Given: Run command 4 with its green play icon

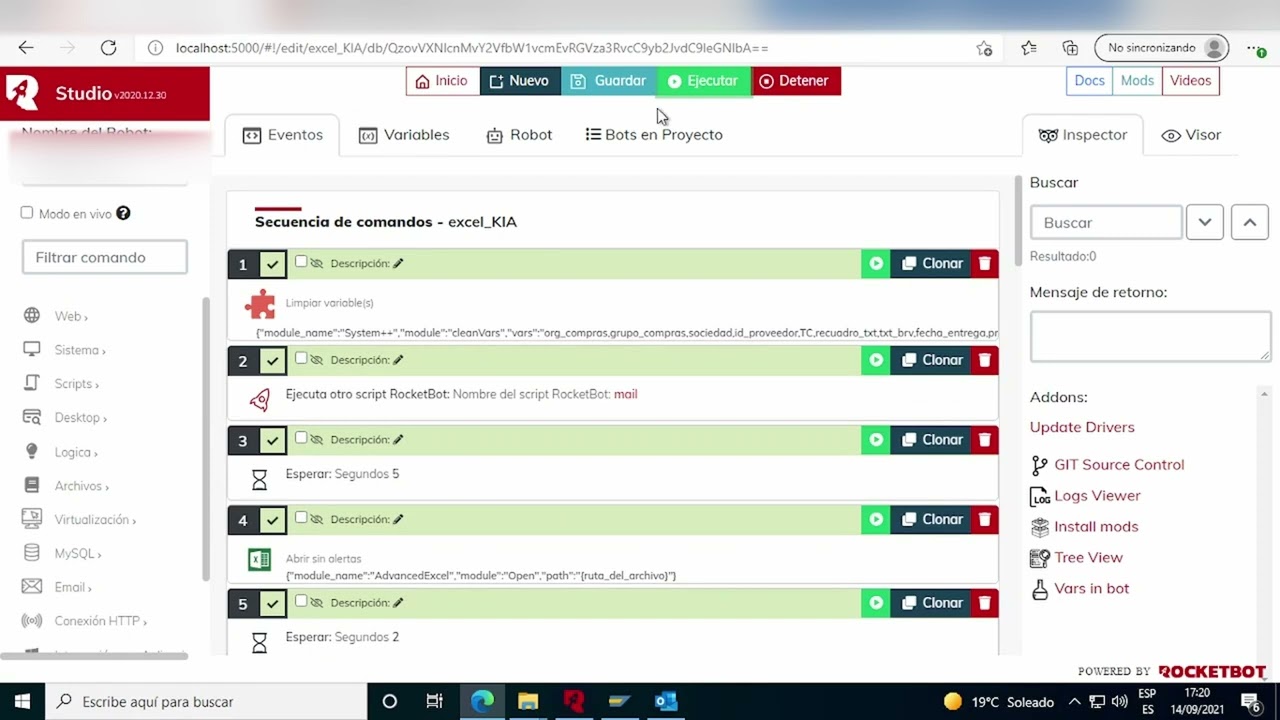Looking at the screenshot, I should point(876,520).
